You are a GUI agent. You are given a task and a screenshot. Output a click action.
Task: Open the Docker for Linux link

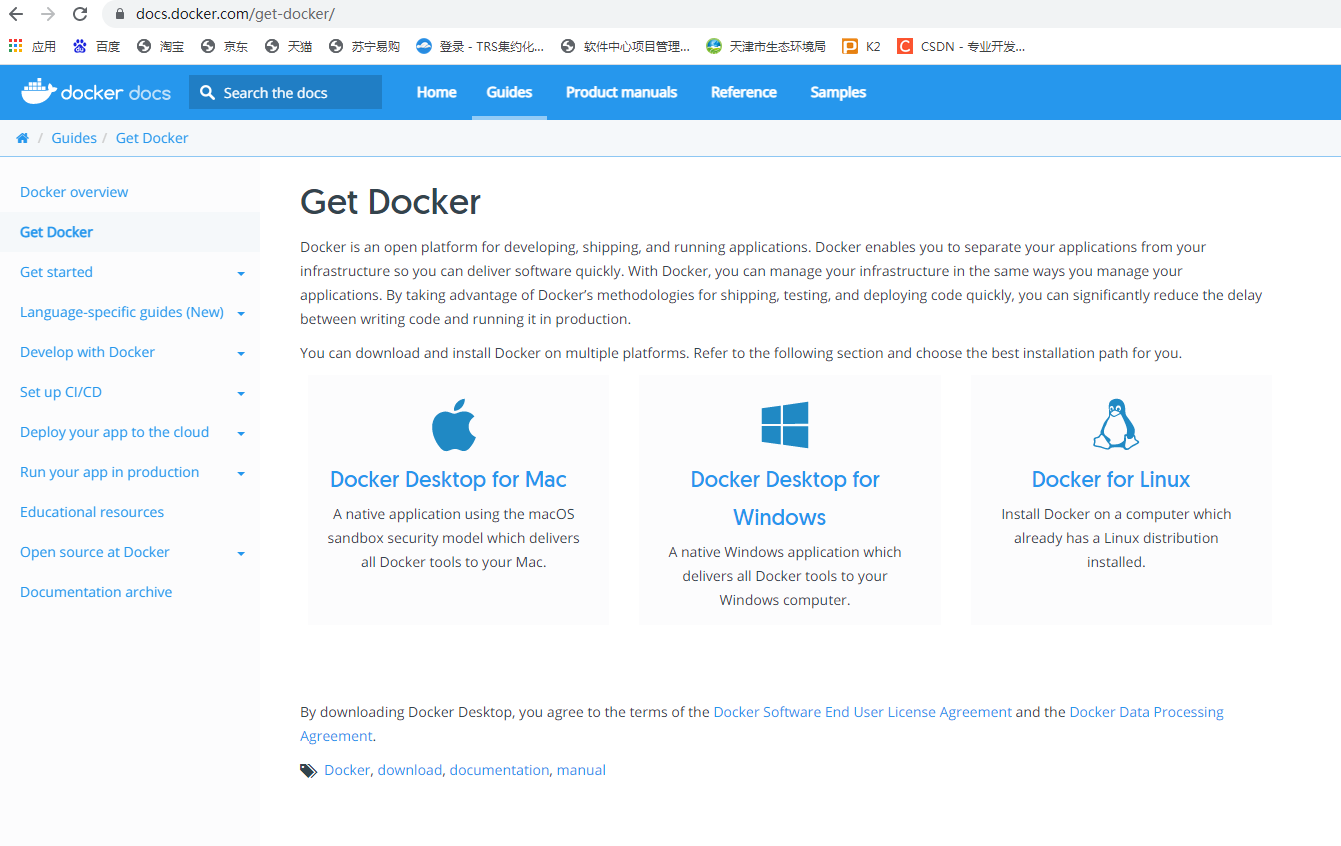tap(1111, 479)
